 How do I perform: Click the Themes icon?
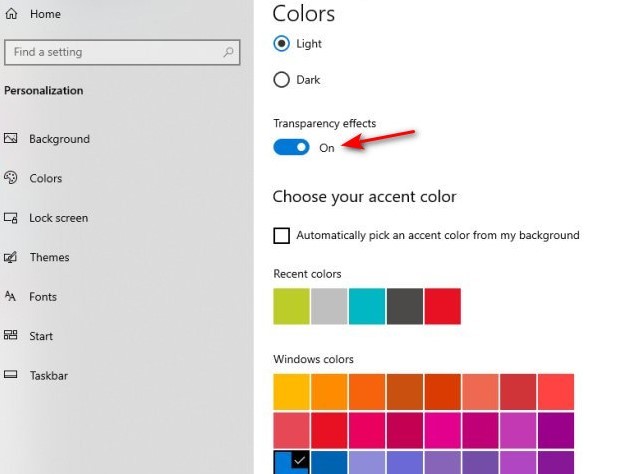point(11,257)
